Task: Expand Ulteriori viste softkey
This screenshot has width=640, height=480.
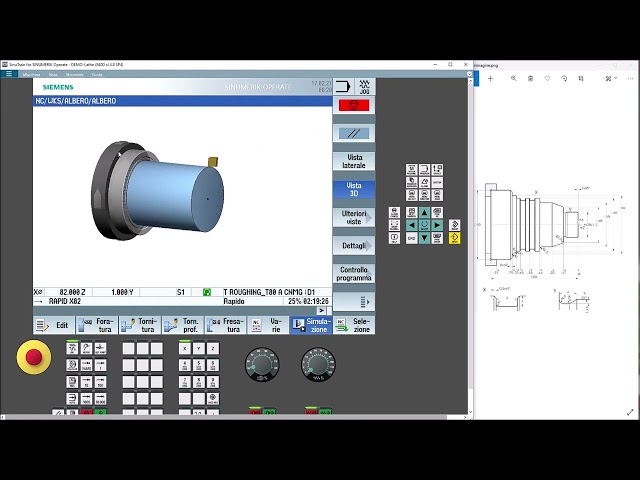Action: [x=354, y=218]
